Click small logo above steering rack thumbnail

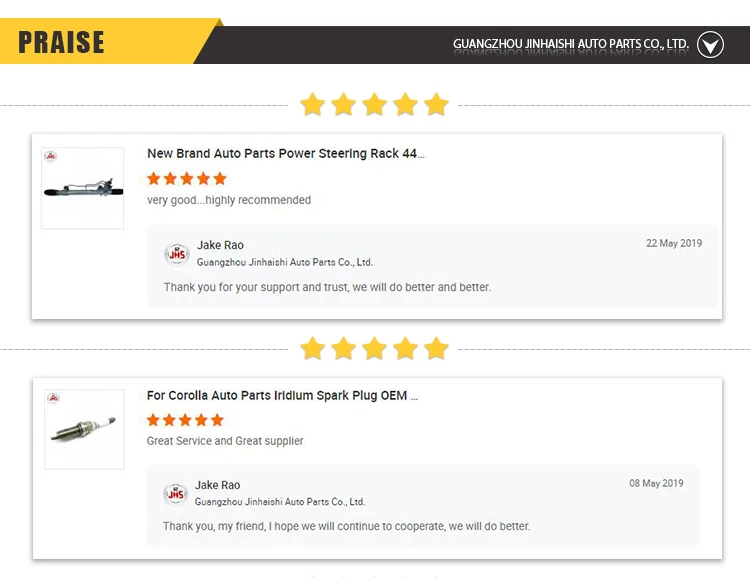51,157
